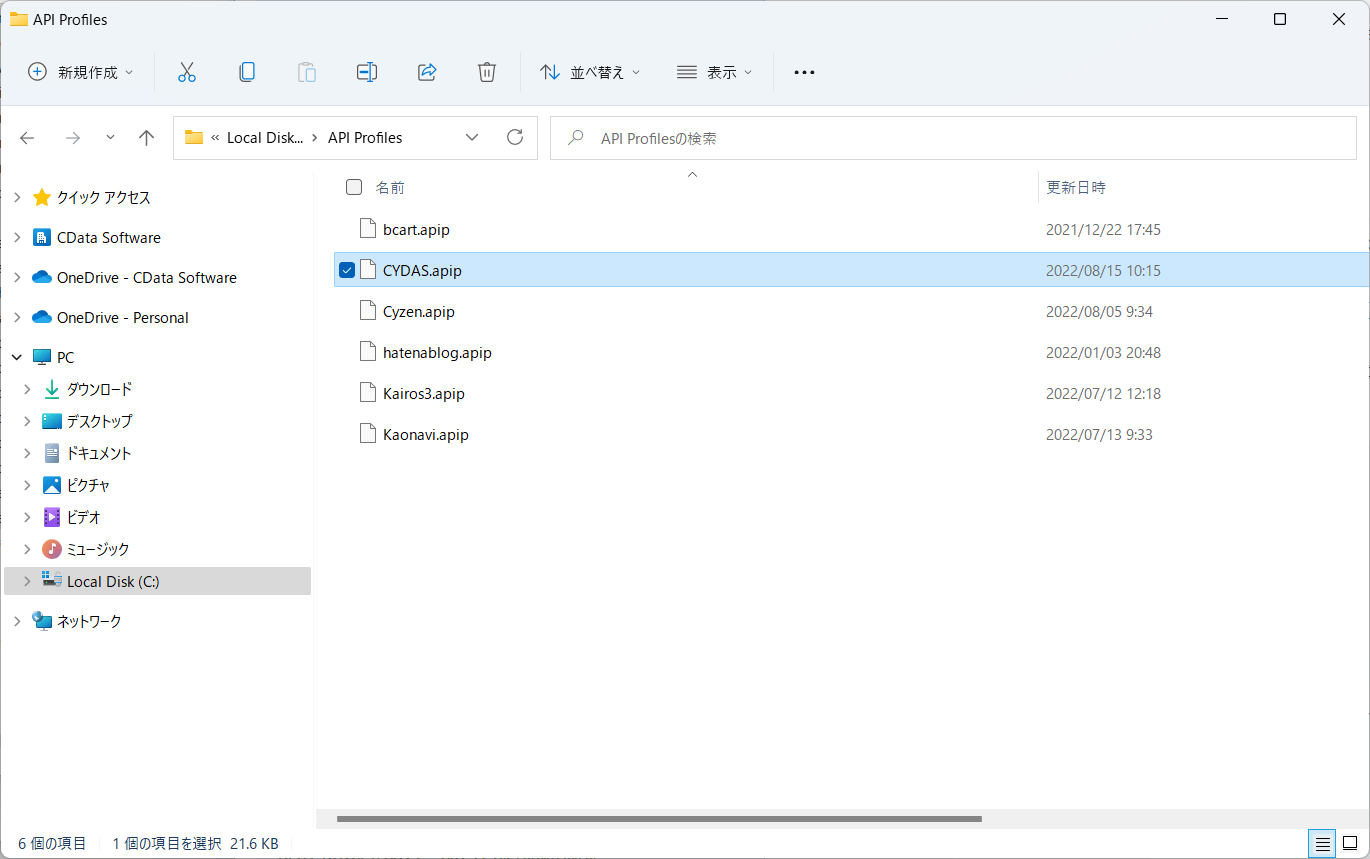
Task: Open the 表示 view dropdown
Action: point(714,72)
